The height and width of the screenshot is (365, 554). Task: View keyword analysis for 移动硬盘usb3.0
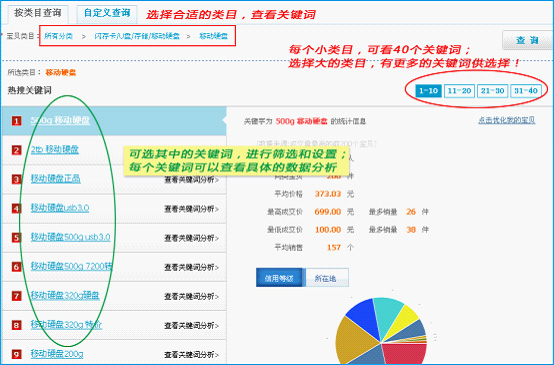click(x=191, y=209)
